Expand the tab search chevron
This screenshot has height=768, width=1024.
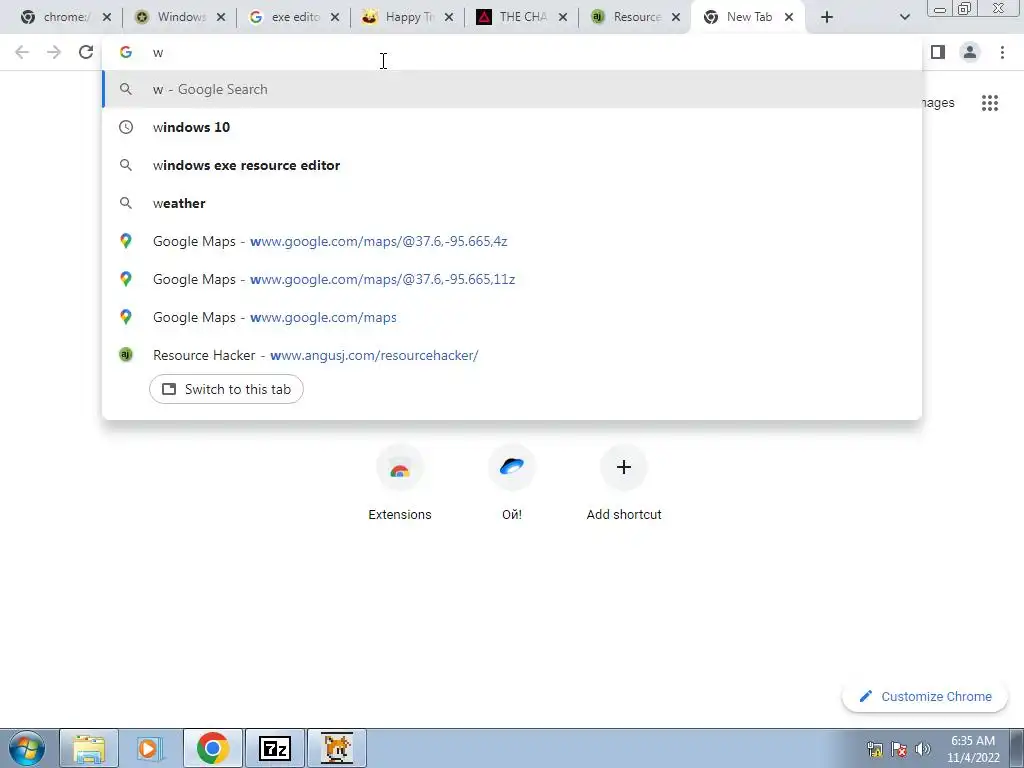904,17
